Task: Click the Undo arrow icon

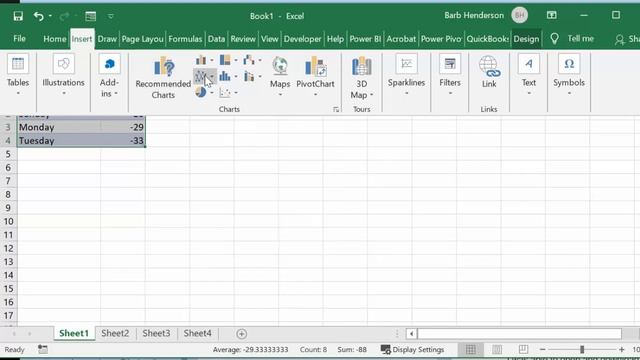Action: click(39, 16)
